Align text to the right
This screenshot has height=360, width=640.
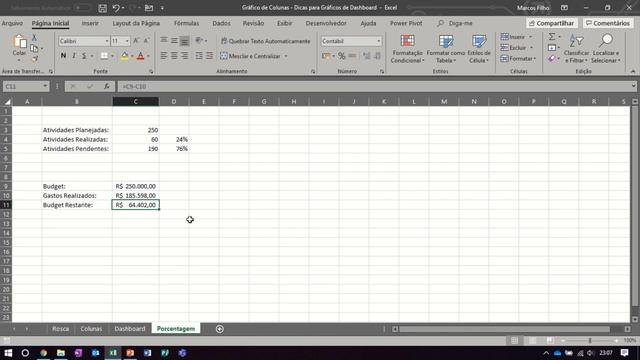click(x=184, y=56)
